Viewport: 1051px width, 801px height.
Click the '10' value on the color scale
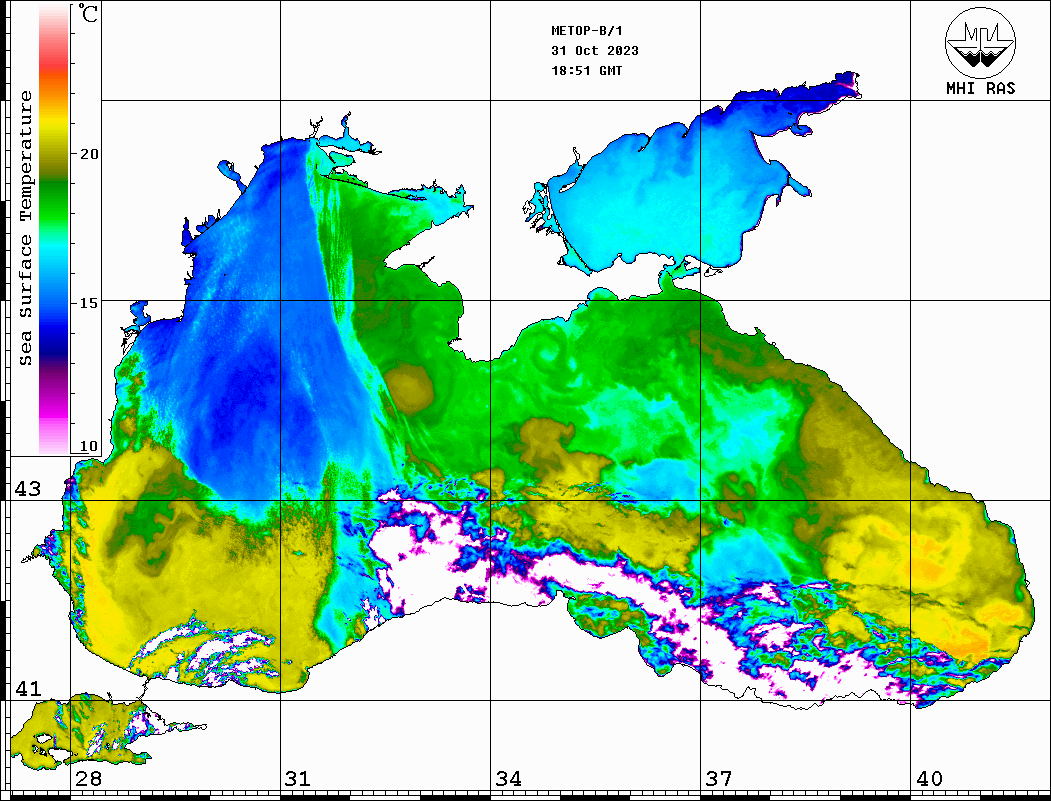(x=88, y=446)
